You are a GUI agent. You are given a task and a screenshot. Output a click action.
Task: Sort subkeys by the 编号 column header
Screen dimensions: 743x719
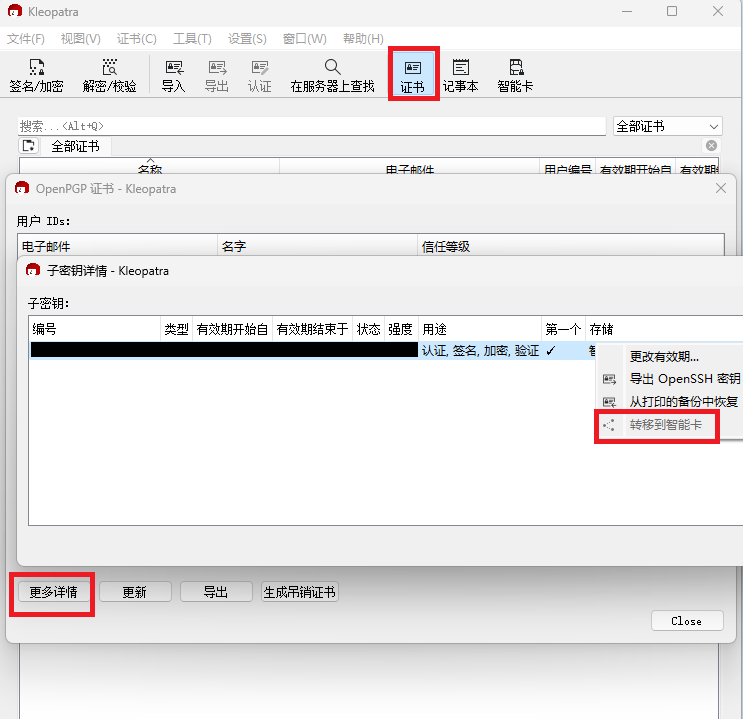point(94,329)
